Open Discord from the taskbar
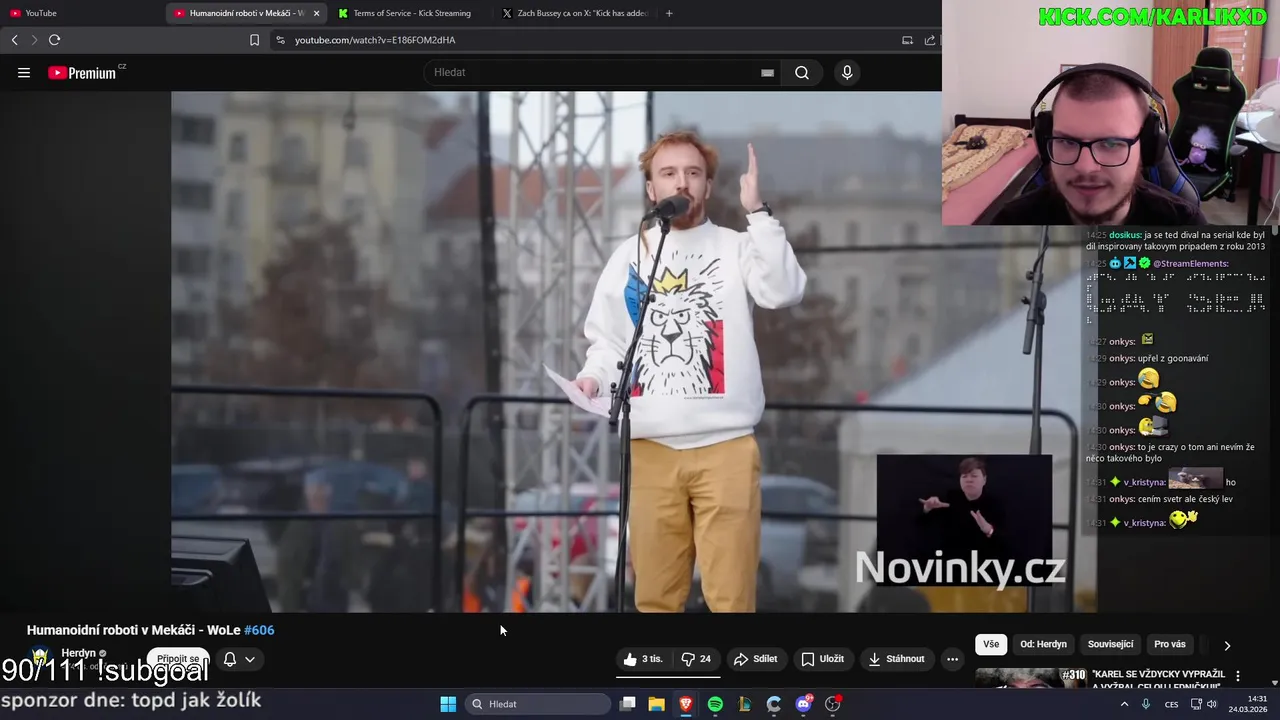The image size is (1280, 720). 803,704
